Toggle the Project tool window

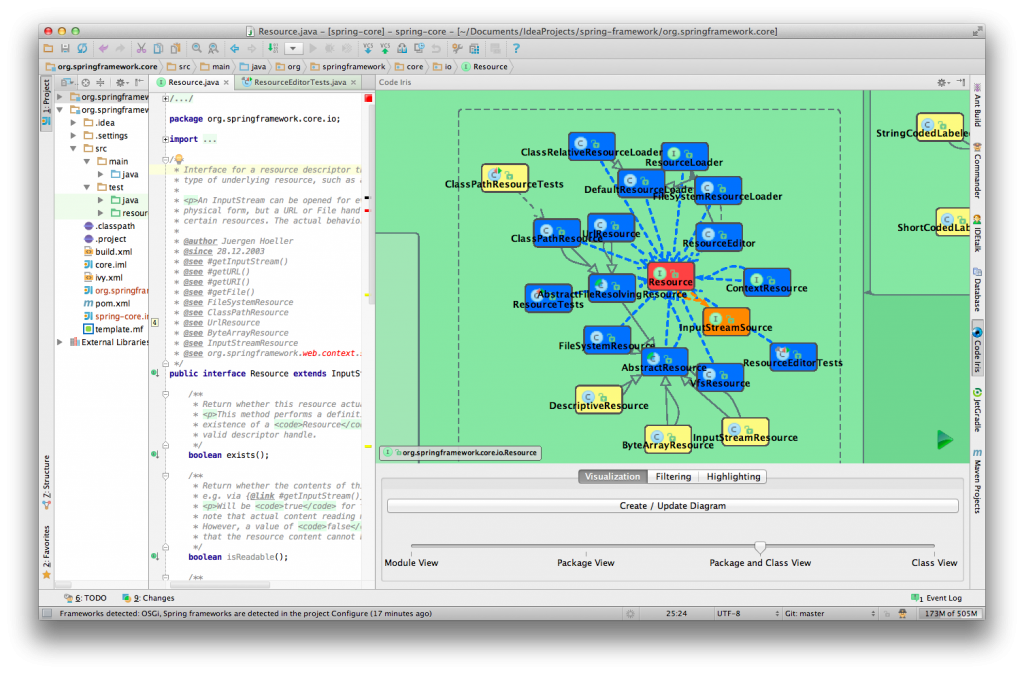pyautogui.click(x=45, y=95)
